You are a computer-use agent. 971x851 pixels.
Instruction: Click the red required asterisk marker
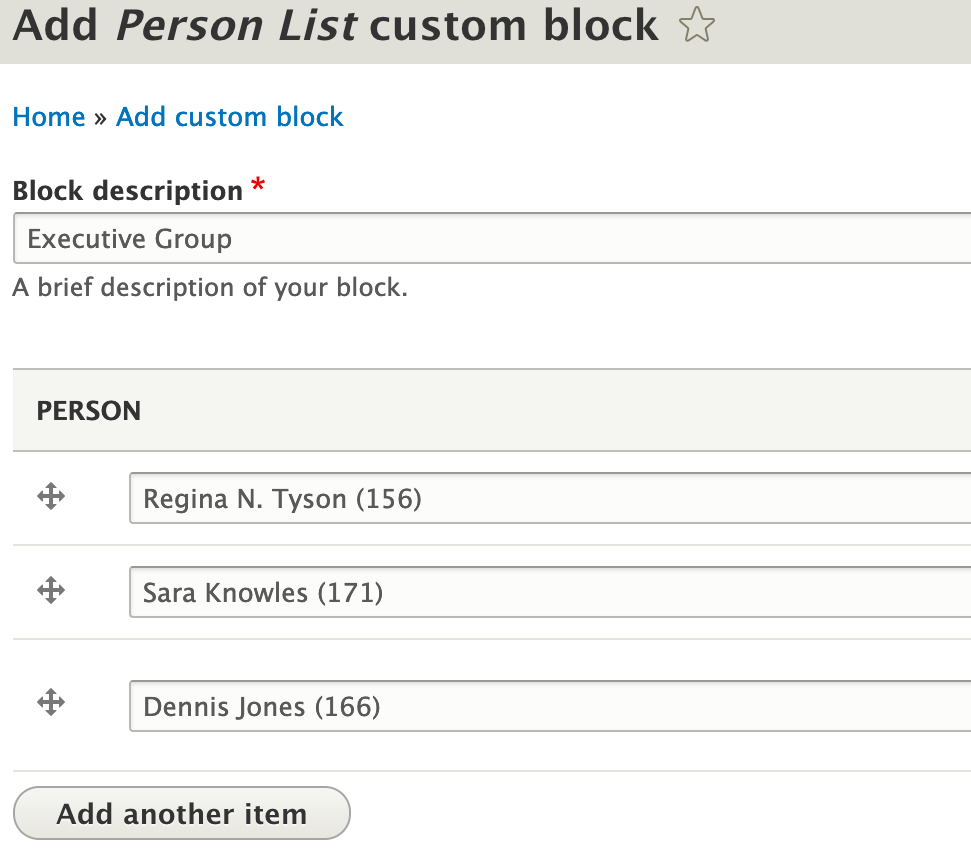pyautogui.click(x=259, y=186)
